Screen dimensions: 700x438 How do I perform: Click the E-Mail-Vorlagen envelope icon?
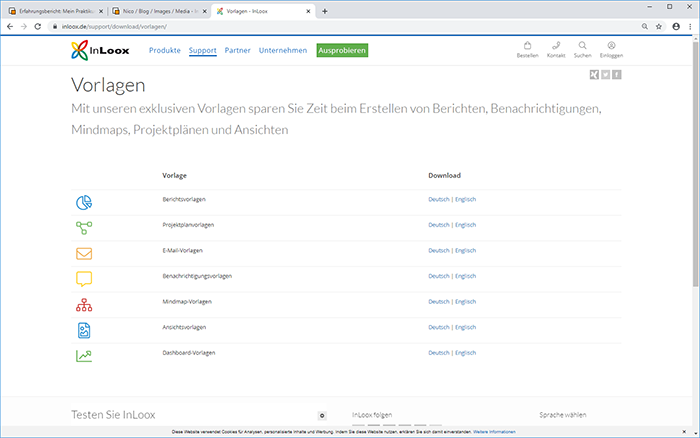point(84,254)
